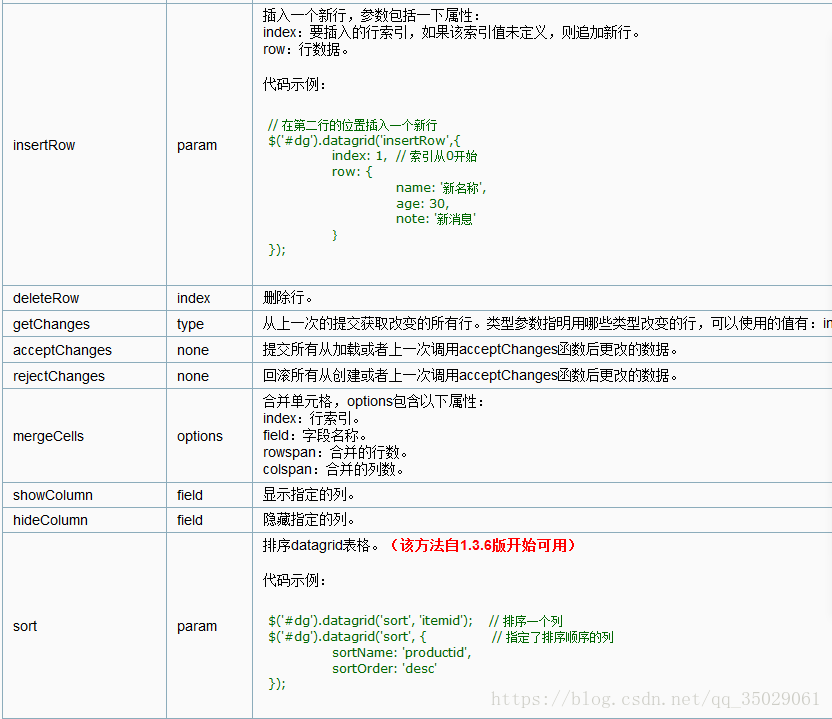The image size is (832, 719).
Task: Click none parameter in acceptChanges row
Action: click(x=193, y=350)
